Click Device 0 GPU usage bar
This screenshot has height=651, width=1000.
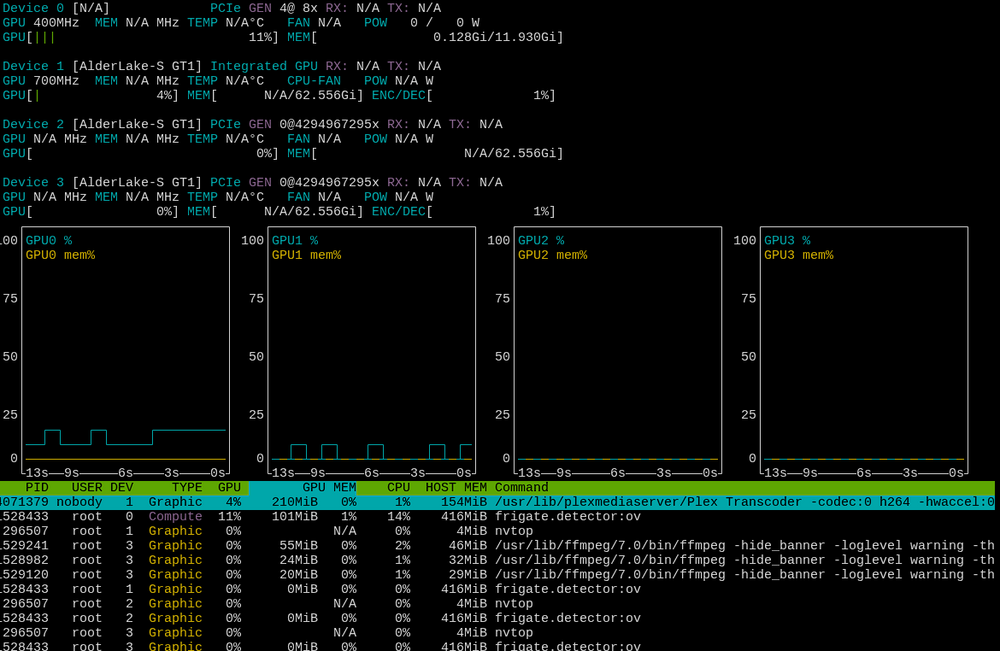[x=140, y=38]
